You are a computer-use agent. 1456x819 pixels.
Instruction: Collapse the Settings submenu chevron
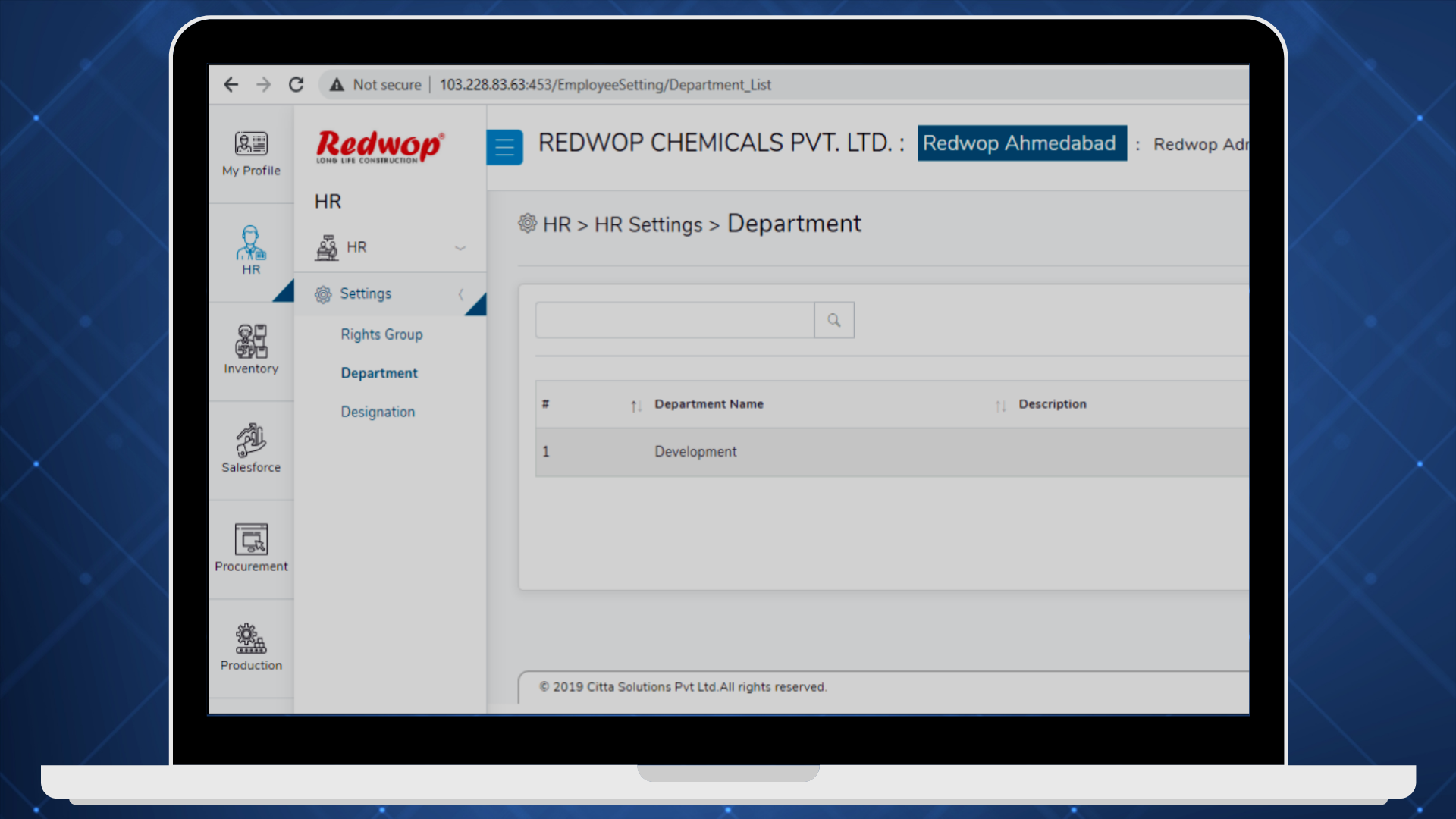[x=460, y=294]
